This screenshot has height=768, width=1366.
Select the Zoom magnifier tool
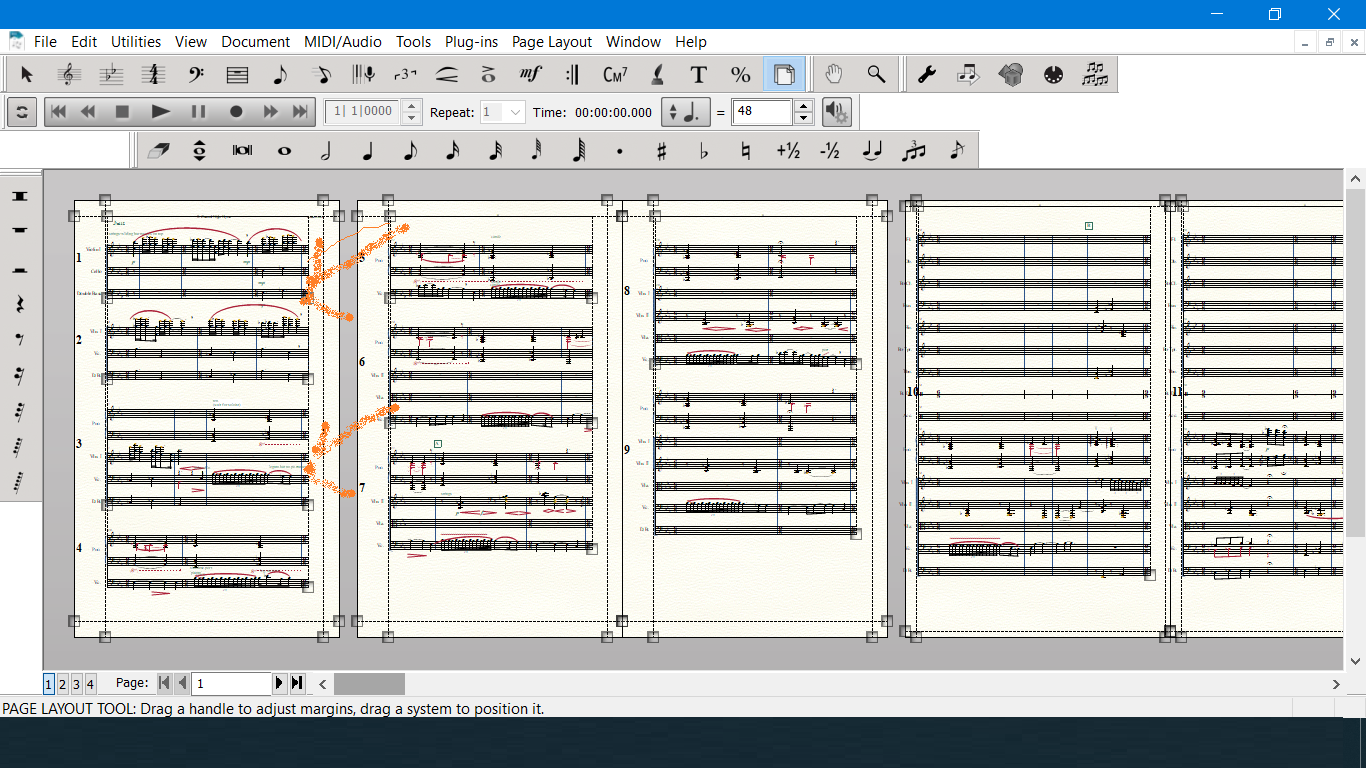[876, 75]
